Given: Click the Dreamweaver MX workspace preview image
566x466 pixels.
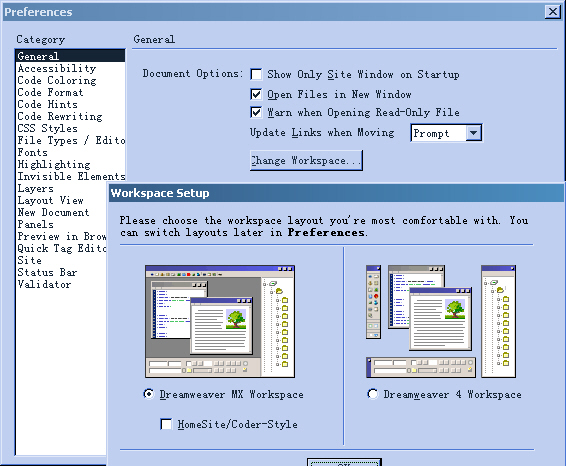Looking at the screenshot, I should [220, 322].
